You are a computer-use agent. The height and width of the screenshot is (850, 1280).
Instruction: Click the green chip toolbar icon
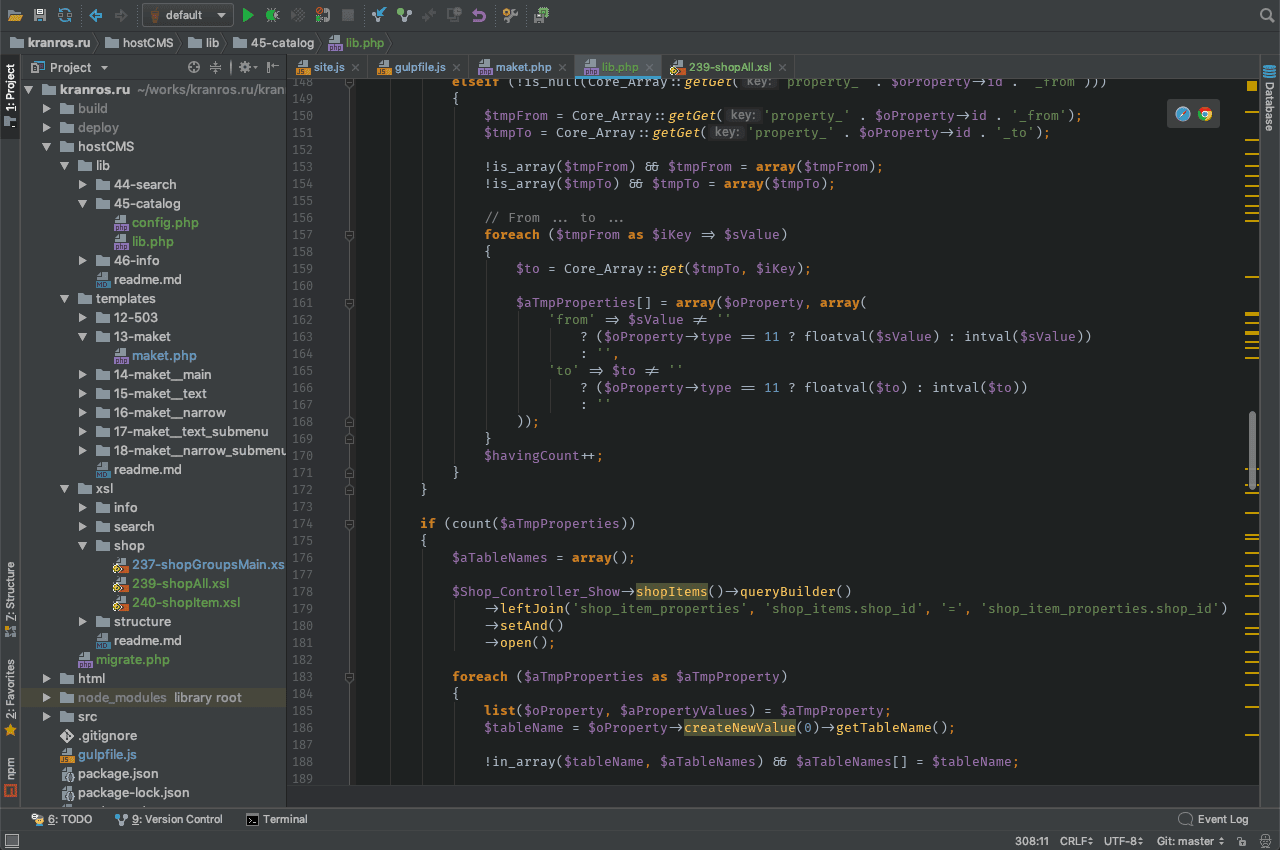541,15
